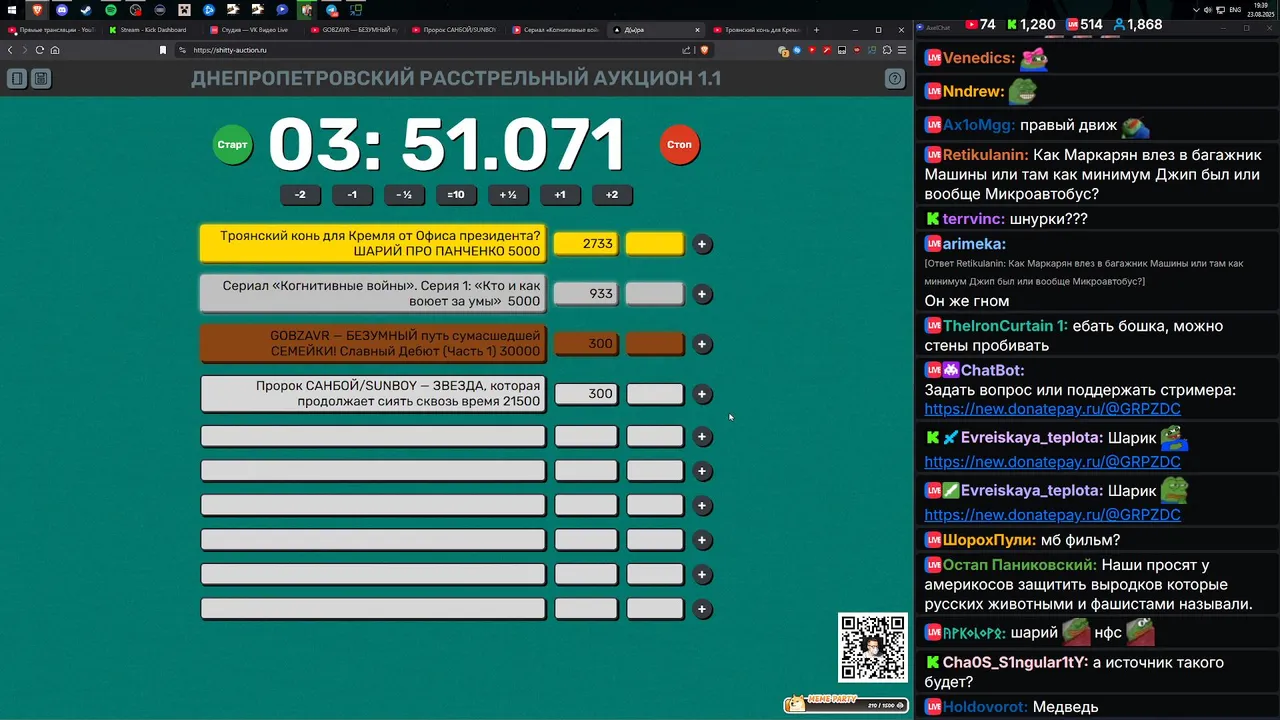This screenshot has width=1280, height=720.
Task: Bookmark the page with bookmark icon
Action: (163, 50)
